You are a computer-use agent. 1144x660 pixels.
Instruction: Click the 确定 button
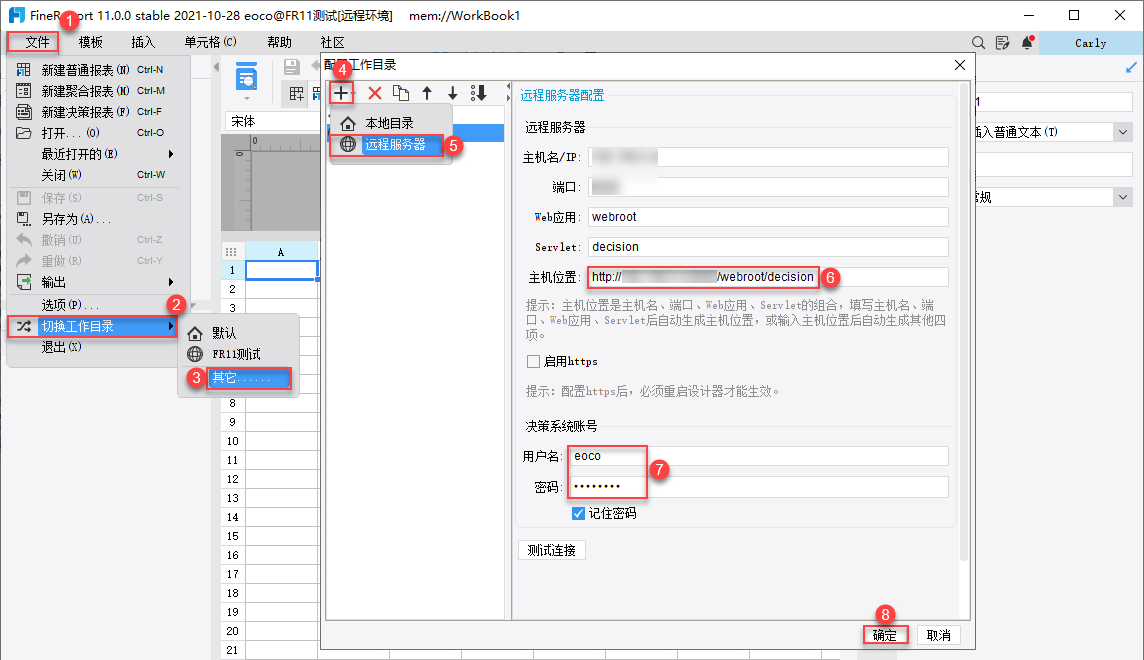tap(885, 635)
